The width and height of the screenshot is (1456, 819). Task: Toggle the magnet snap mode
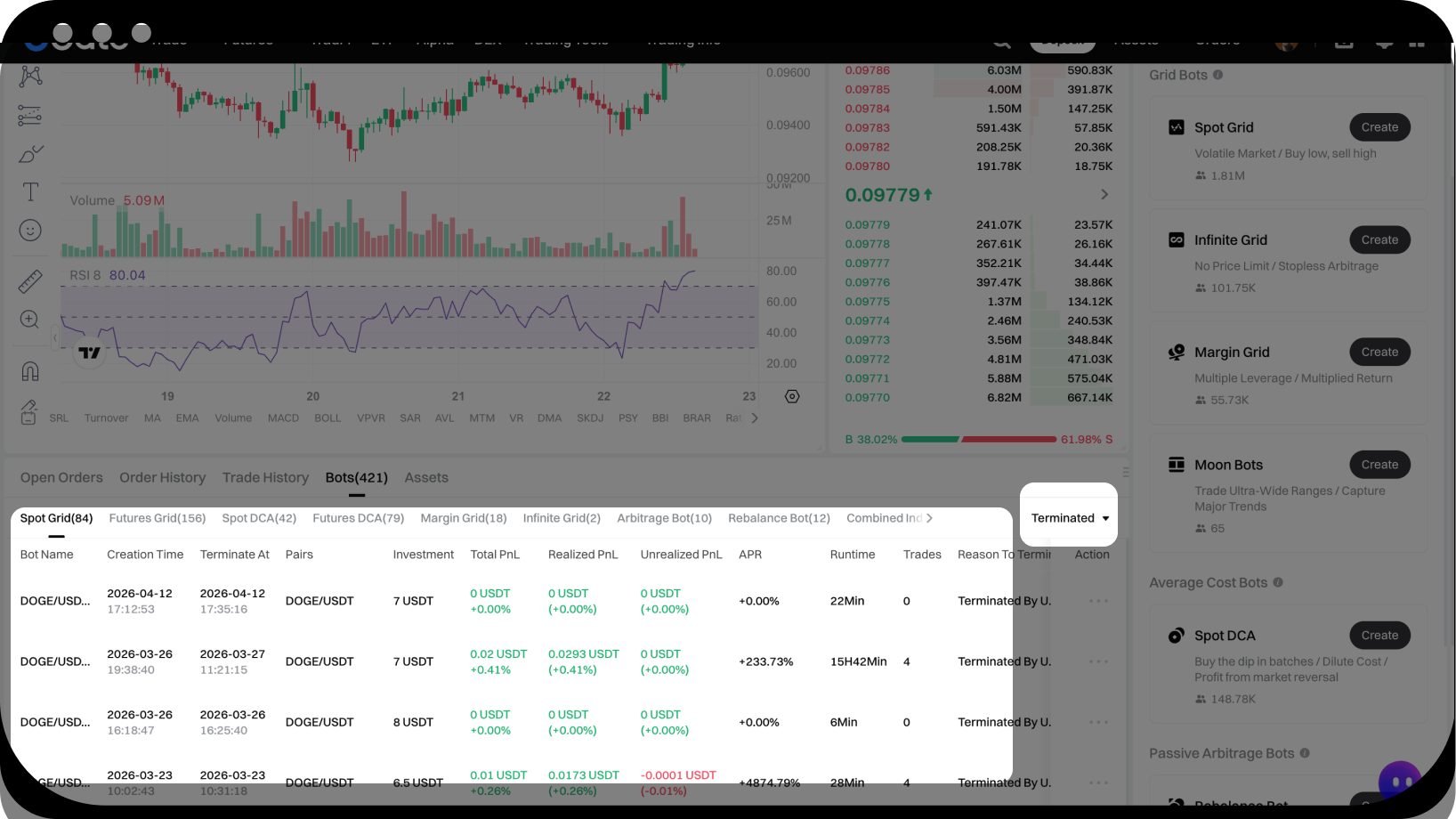pyautogui.click(x=30, y=370)
